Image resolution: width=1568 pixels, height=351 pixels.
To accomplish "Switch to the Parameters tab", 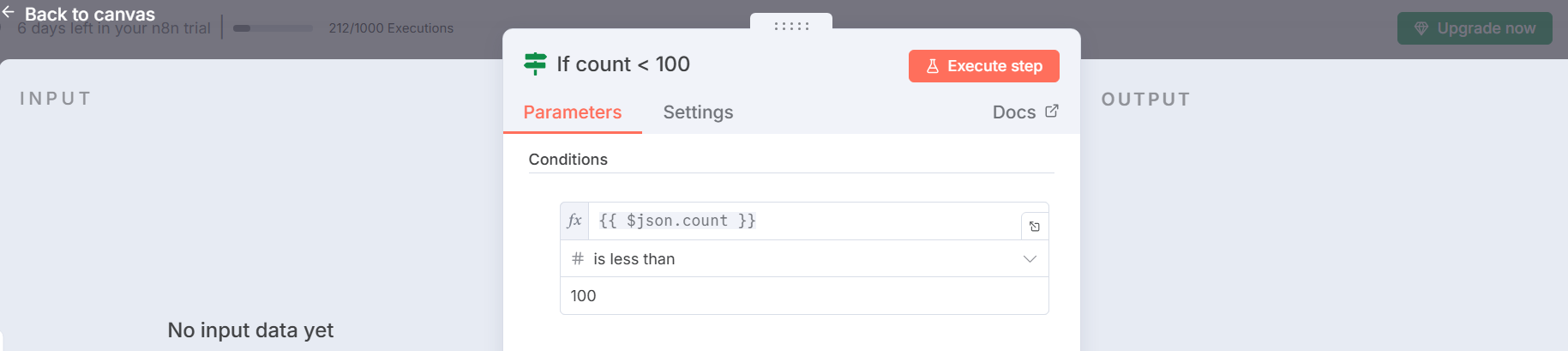I will point(572,112).
